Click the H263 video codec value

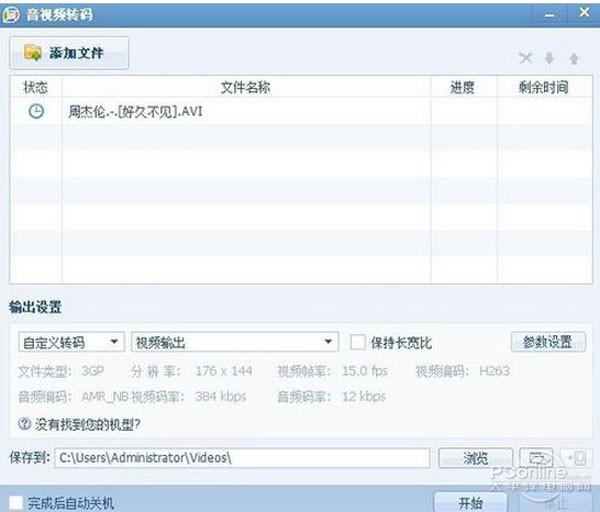pyautogui.click(x=494, y=371)
